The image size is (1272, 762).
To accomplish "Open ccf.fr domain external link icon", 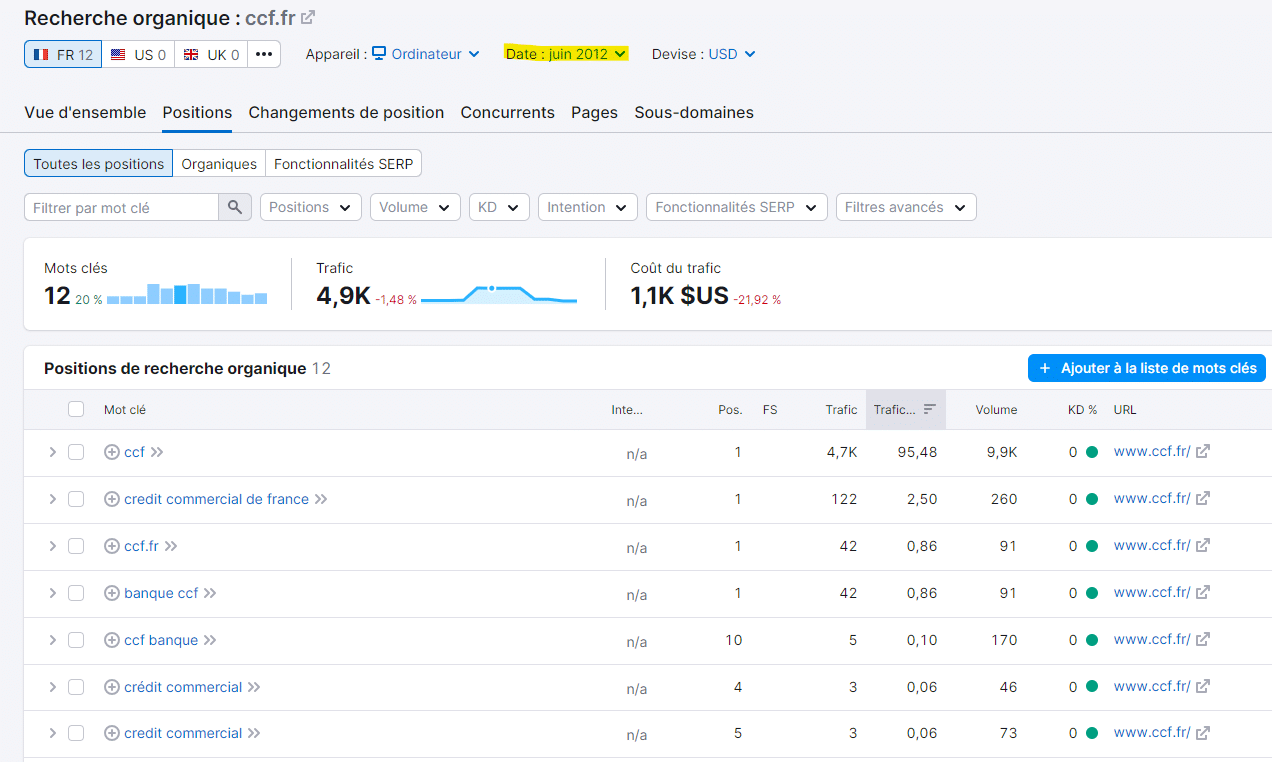I will click(x=309, y=17).
